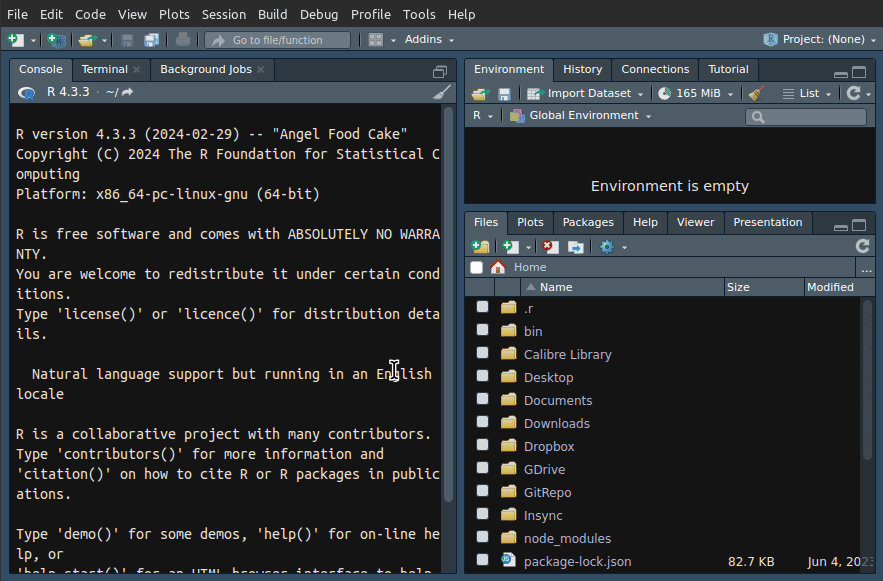Screen dimensions: 883x581
Task: Click the save workspace floppy icon
Action: pyautogui.click(x=504, y=93)
